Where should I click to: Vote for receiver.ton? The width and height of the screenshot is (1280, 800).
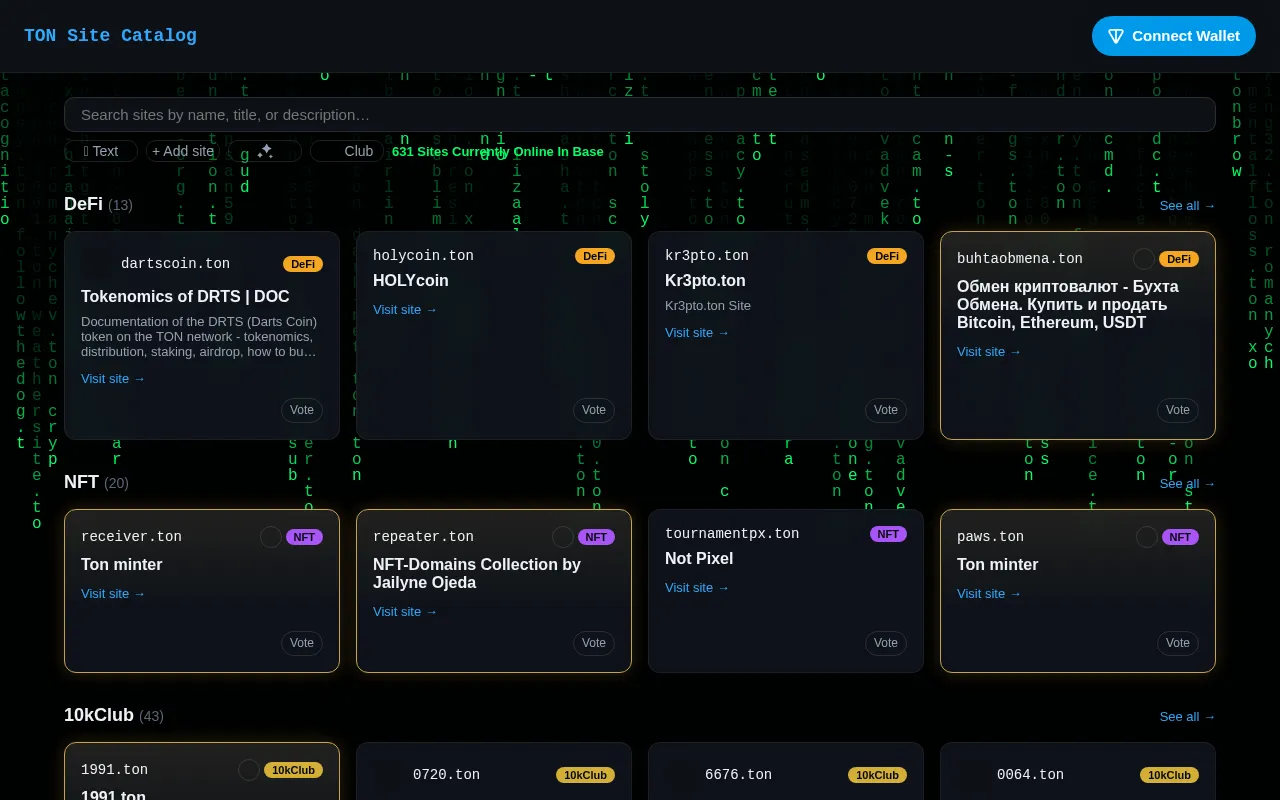pyautogui.click(x=302, y=643)
